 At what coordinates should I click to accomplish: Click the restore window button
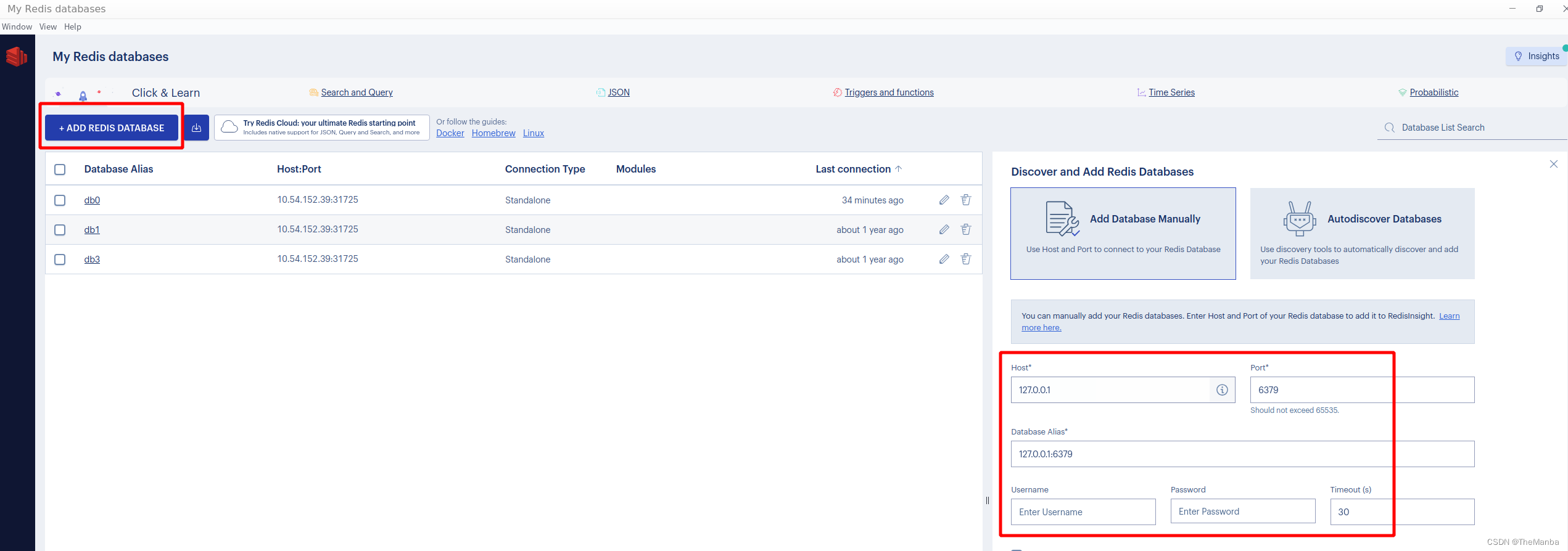pyautogui.click(x=1540, y=9)
